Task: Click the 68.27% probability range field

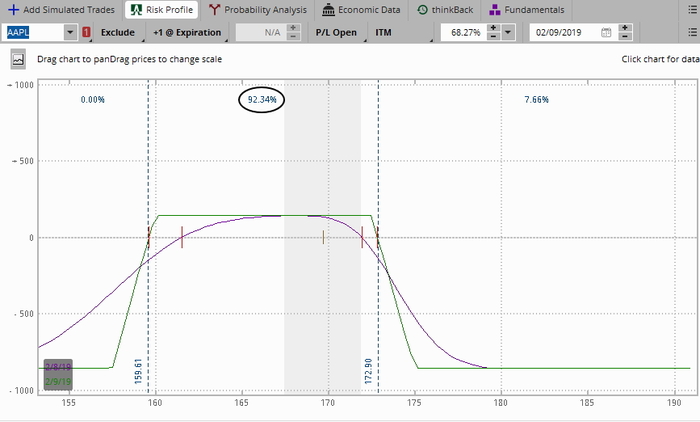Action: point(463,33)
